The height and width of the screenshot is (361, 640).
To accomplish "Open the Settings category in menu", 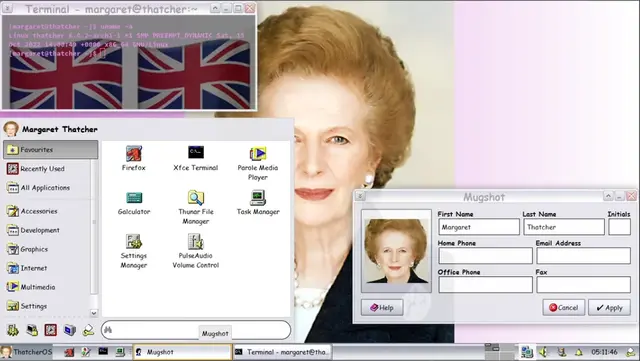I will 48,306.
